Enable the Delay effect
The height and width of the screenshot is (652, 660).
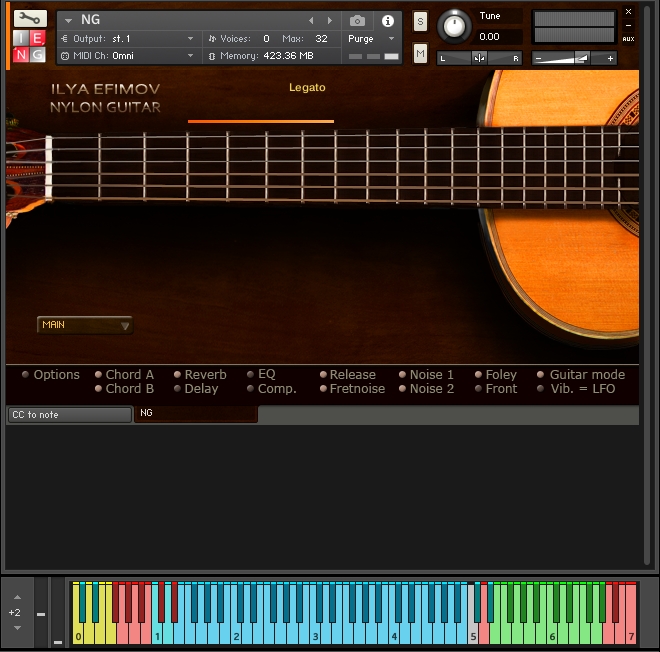pyautogui.click(x=177, y=389)
